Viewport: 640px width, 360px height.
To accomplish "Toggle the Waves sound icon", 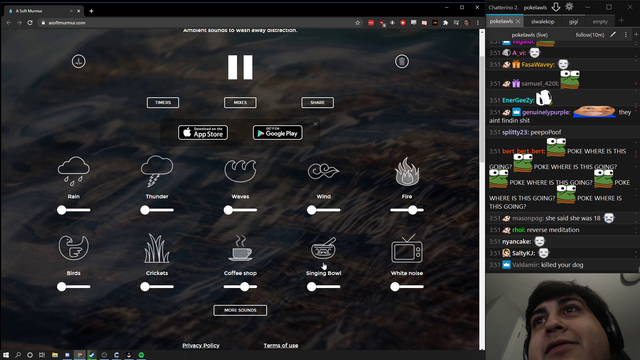I will (x=240, y=171).
